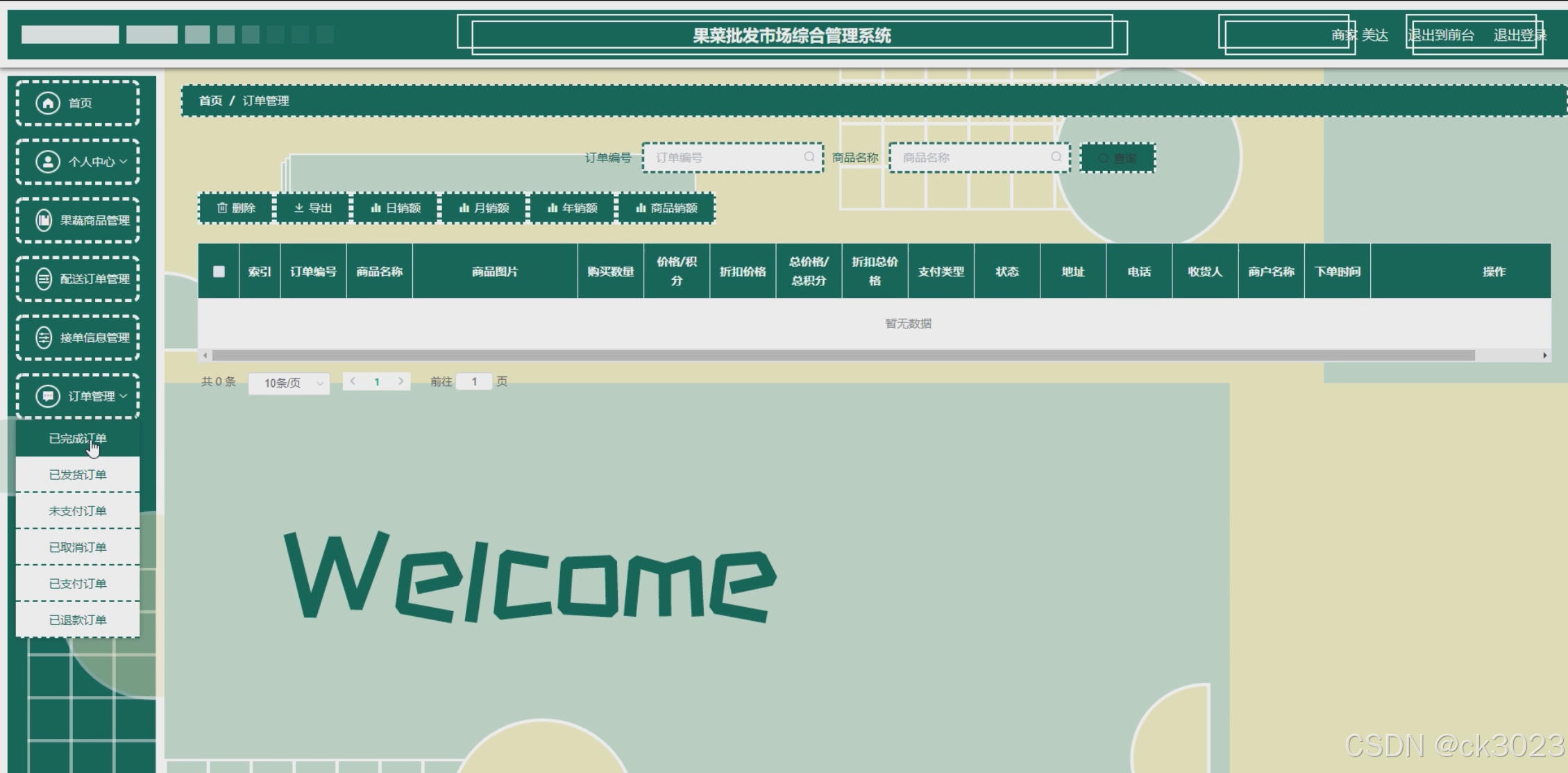
Task: Click the 退出登录 link
Action: coord(1519,35)
